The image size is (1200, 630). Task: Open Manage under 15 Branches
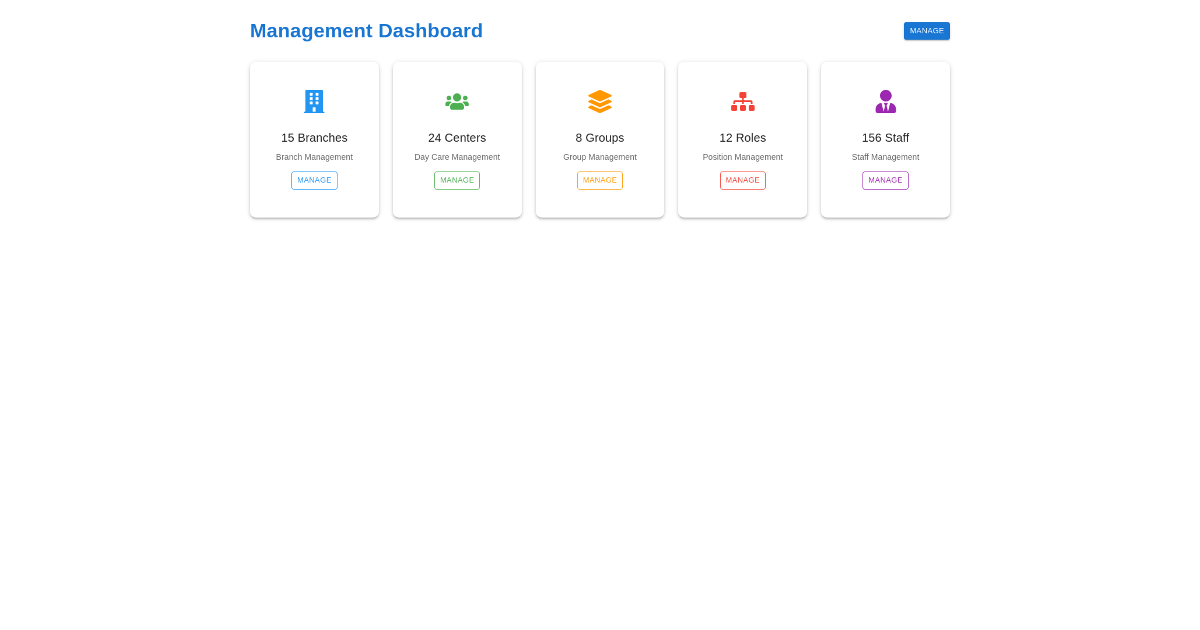pos(314,180)
